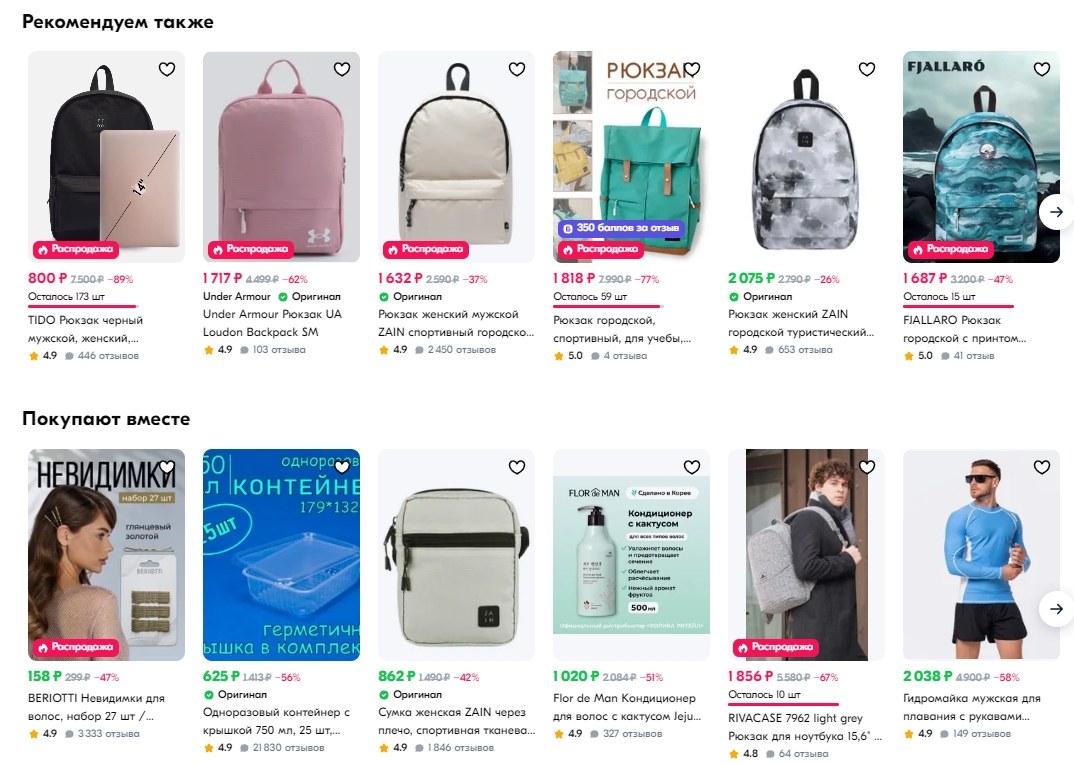Click heart on disposable container card
This screenshot has height=765, width=1074.
click(342, 467)
